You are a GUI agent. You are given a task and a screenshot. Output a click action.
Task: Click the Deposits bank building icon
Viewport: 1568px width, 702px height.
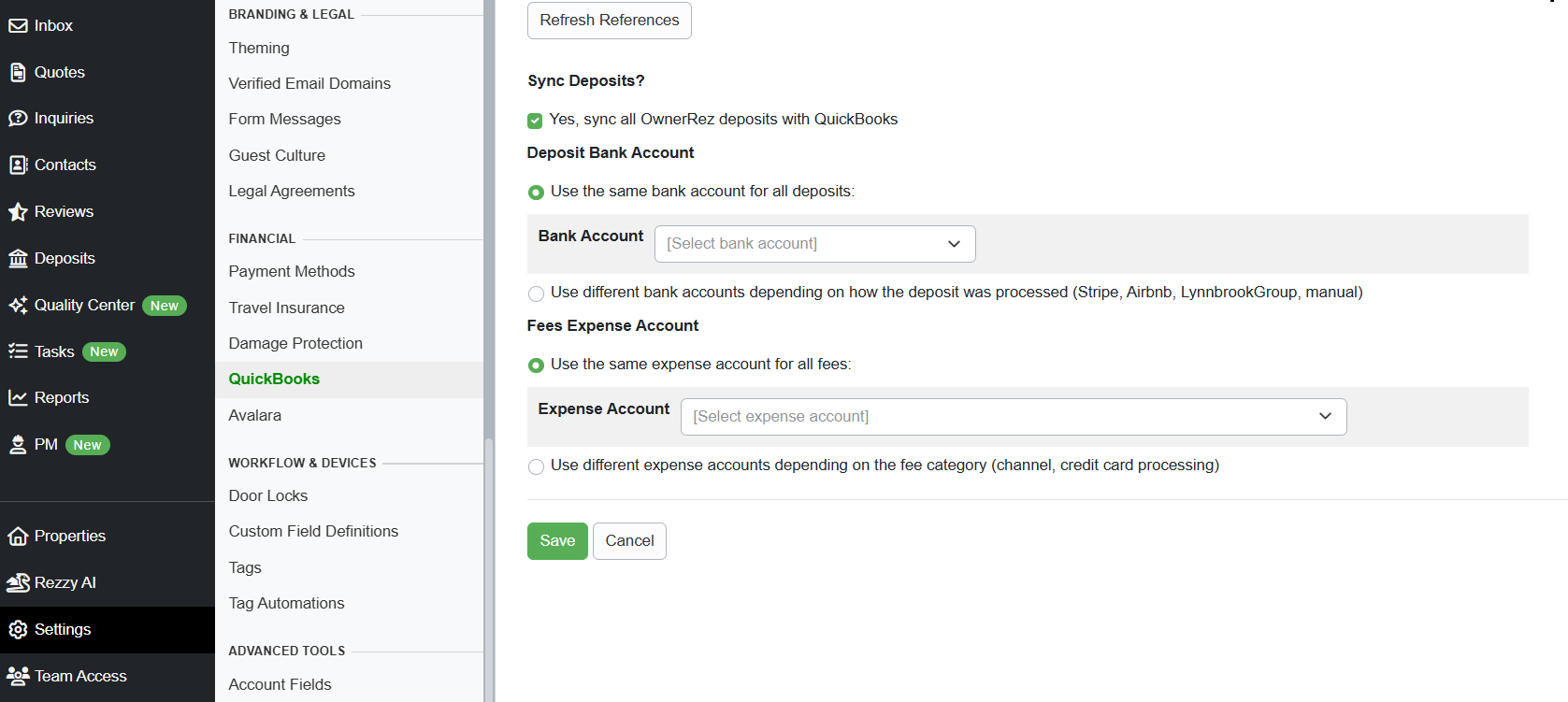pos(18,259)
